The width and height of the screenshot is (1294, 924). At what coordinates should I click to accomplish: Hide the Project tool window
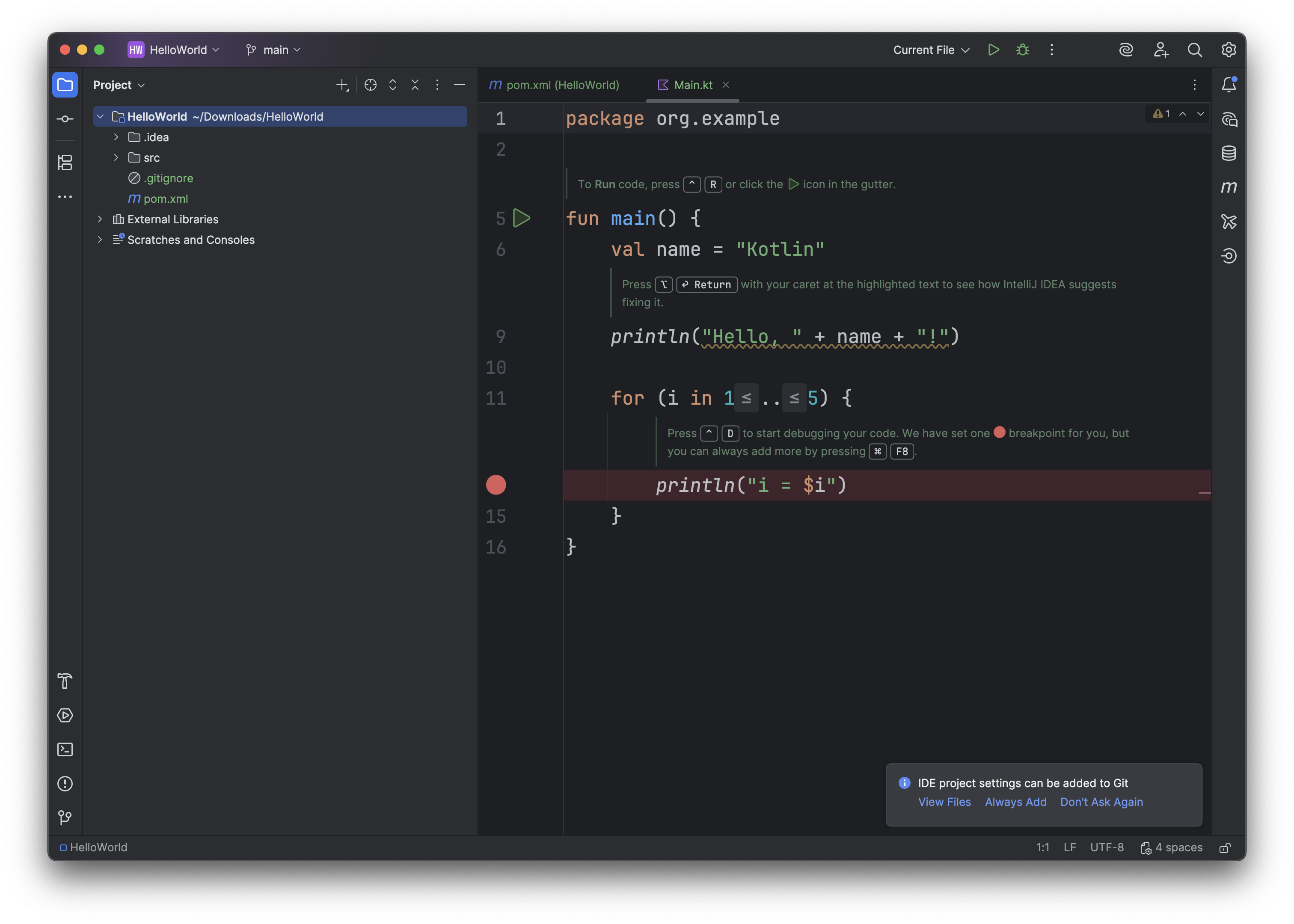click(x=459, y=85)
